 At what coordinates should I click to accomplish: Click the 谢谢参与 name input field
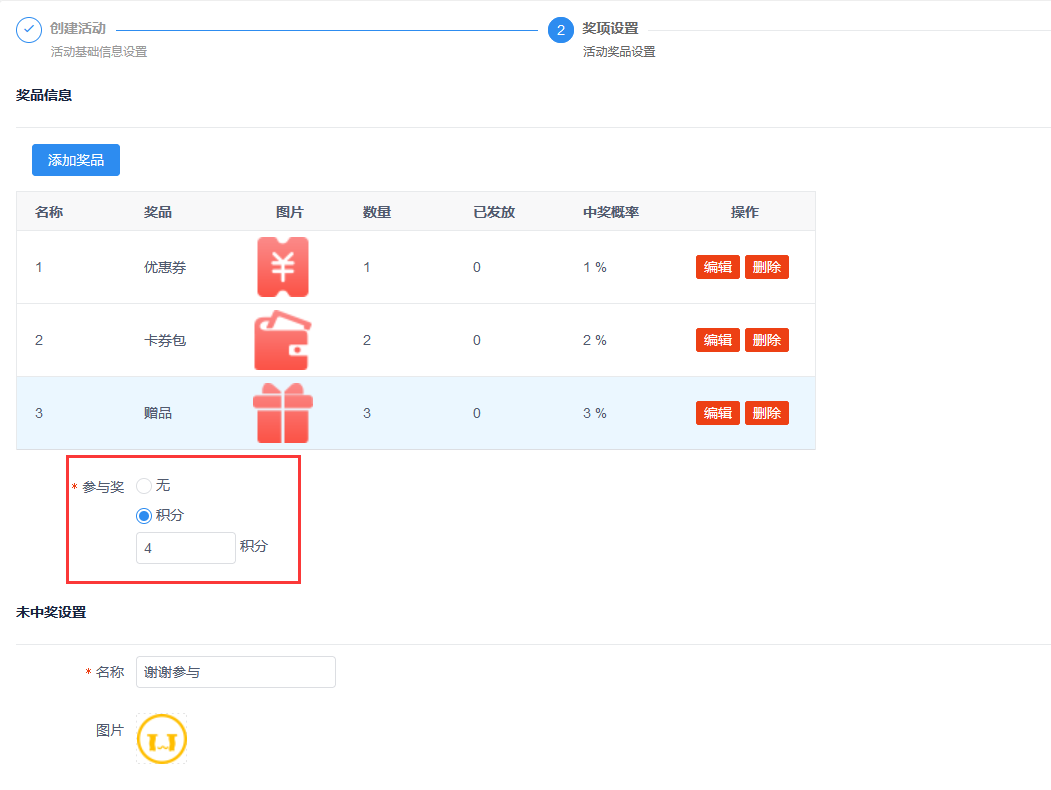point(236,672)
